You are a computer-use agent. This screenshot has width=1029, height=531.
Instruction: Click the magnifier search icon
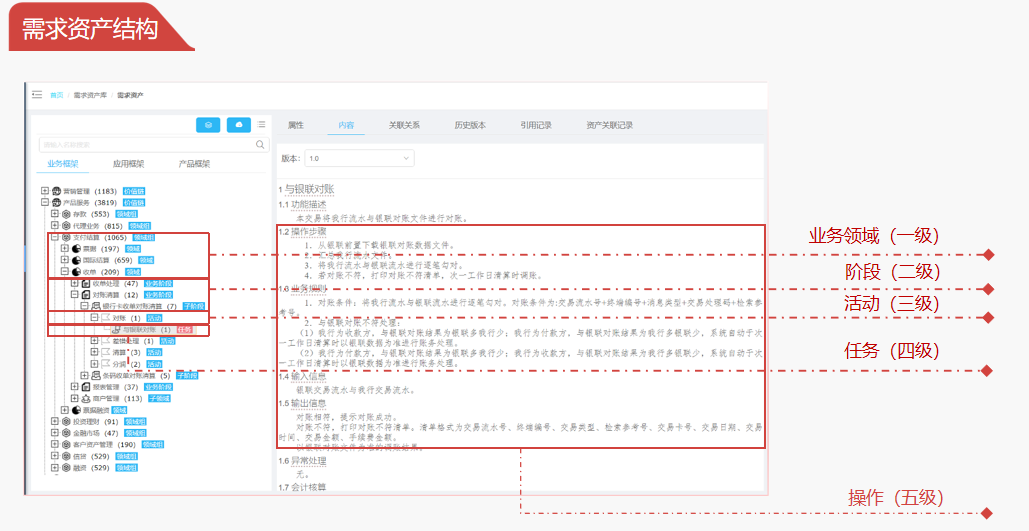tap(260, 144)
